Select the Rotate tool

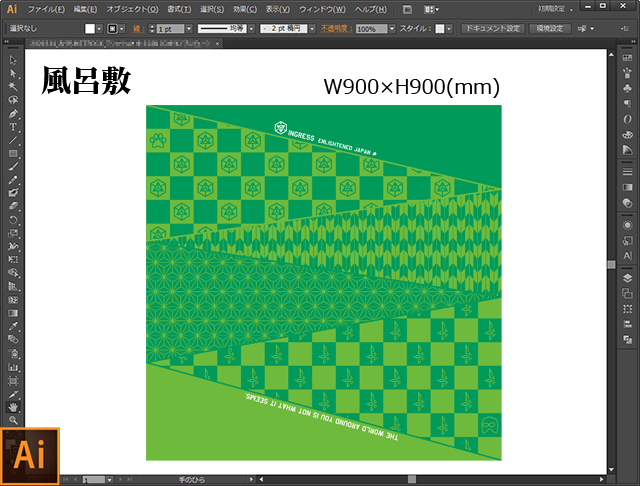[13, 219]
